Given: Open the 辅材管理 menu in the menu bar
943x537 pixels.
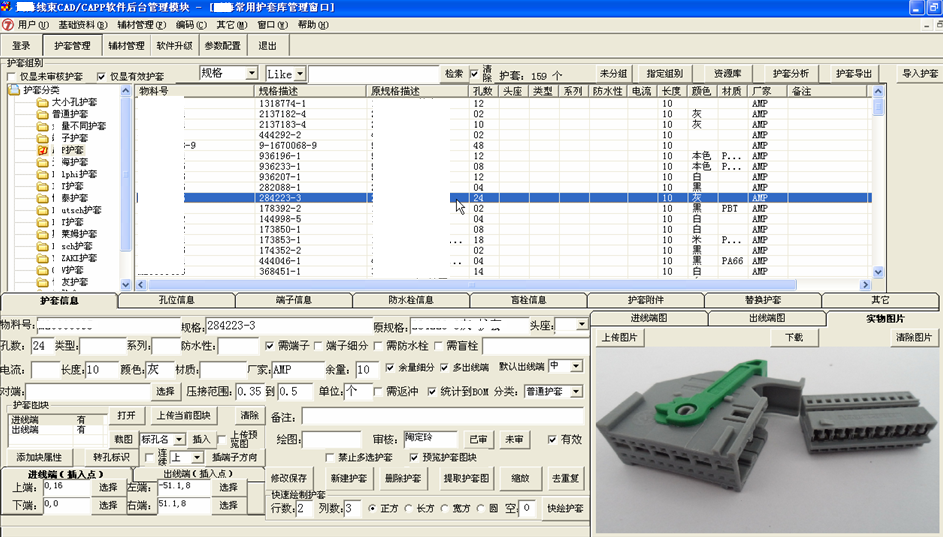Looking at the screenshot, I should tap(141, 25).
